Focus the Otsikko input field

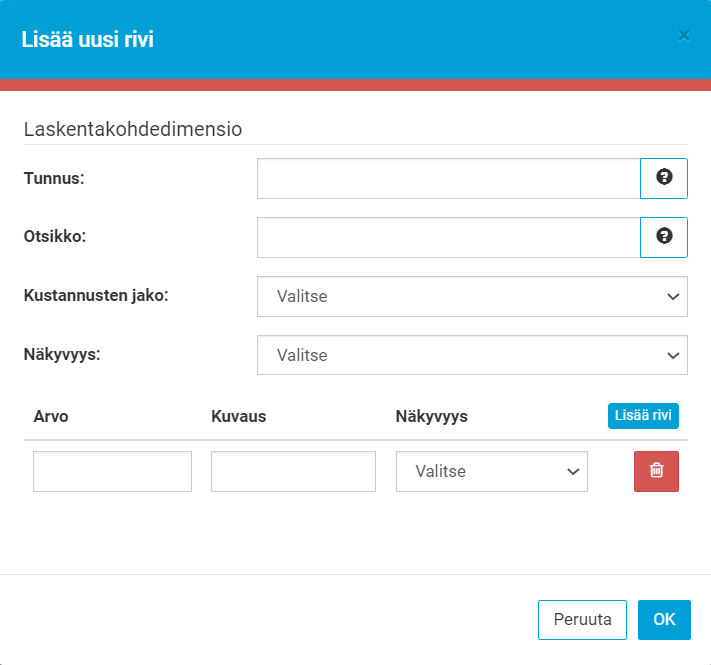pos(448,237)
